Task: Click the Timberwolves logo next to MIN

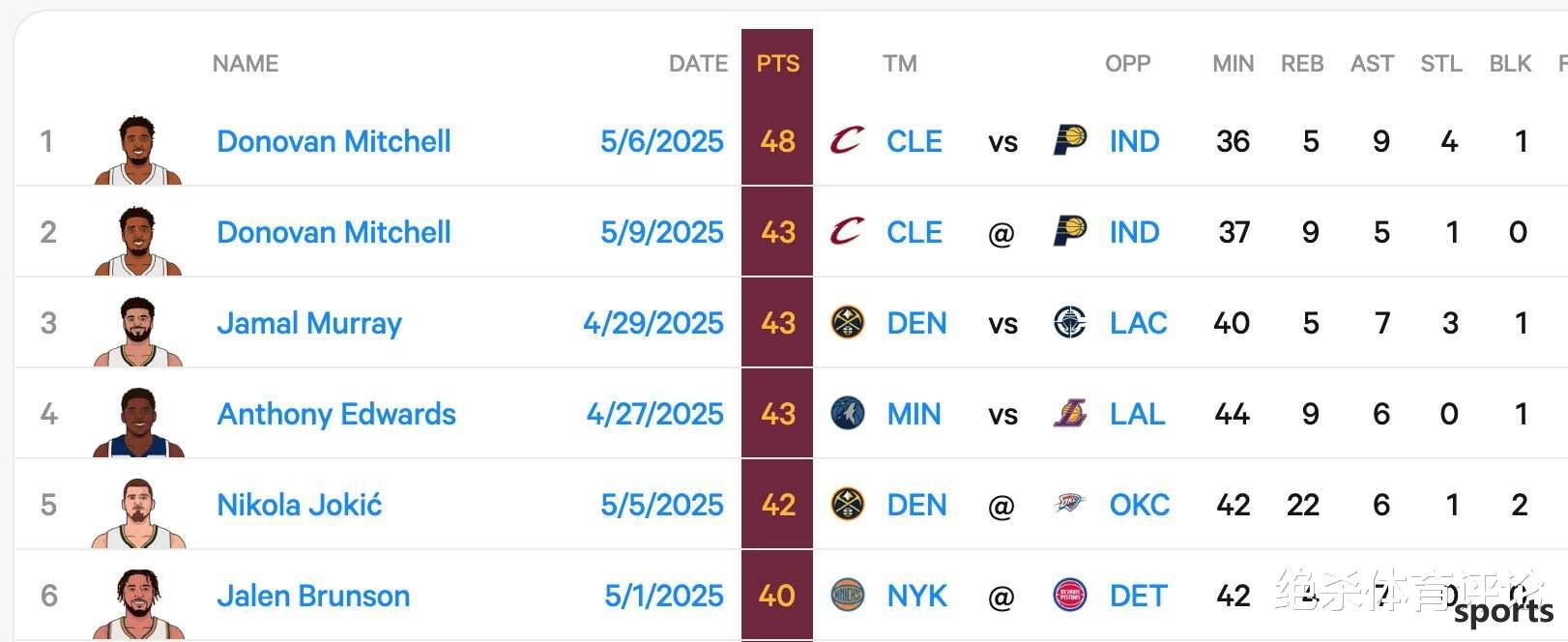Action: [848, 414]
